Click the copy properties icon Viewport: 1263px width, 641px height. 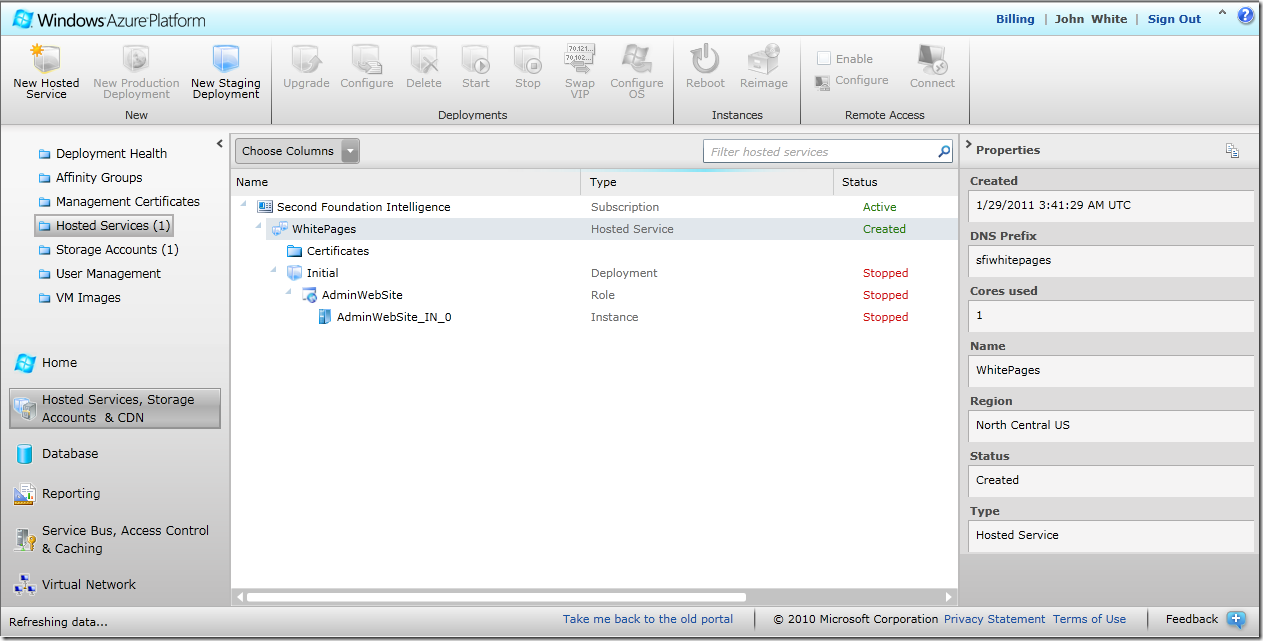point(1232,150)
